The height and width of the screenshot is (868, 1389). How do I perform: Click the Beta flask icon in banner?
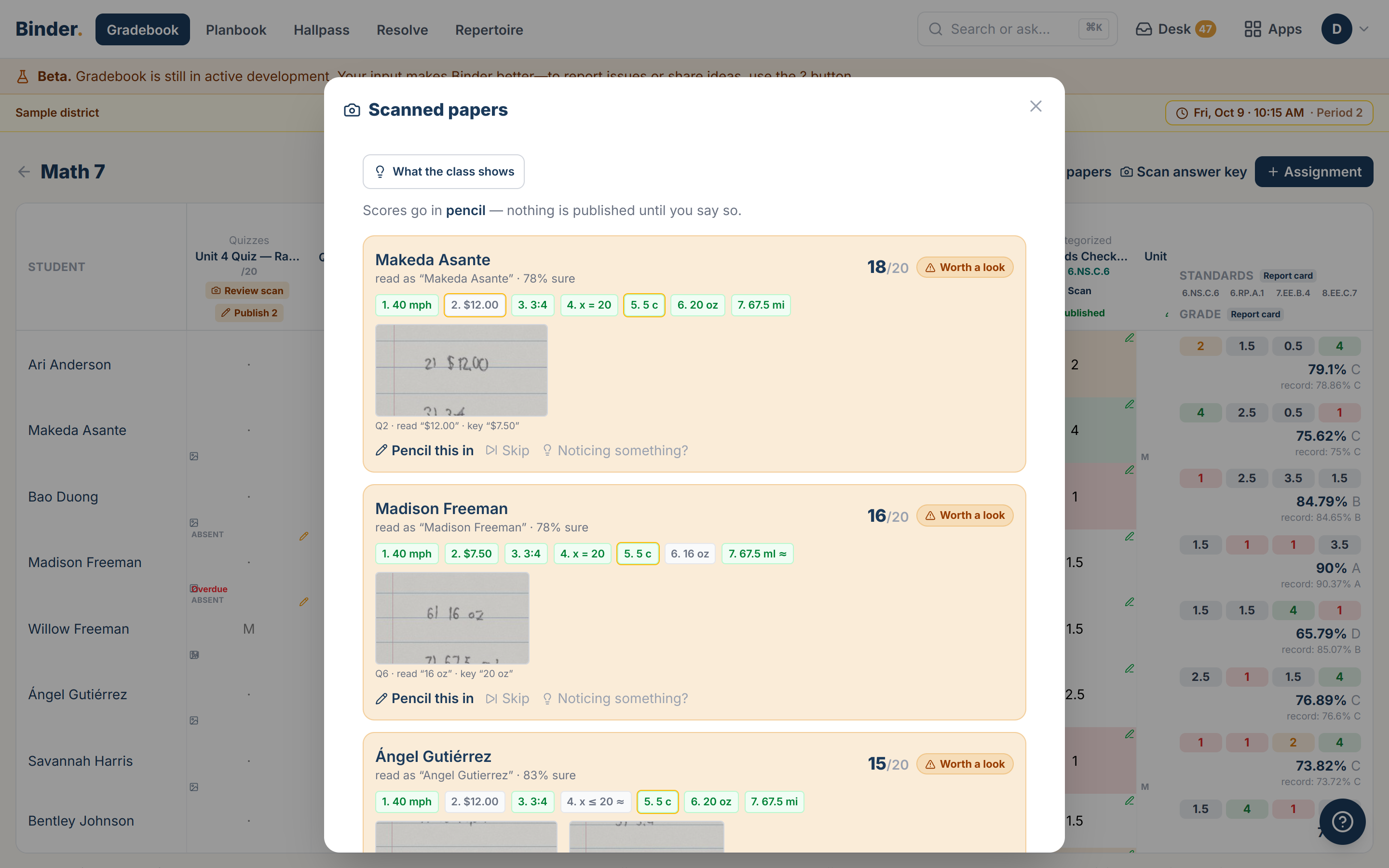[22, 76]
